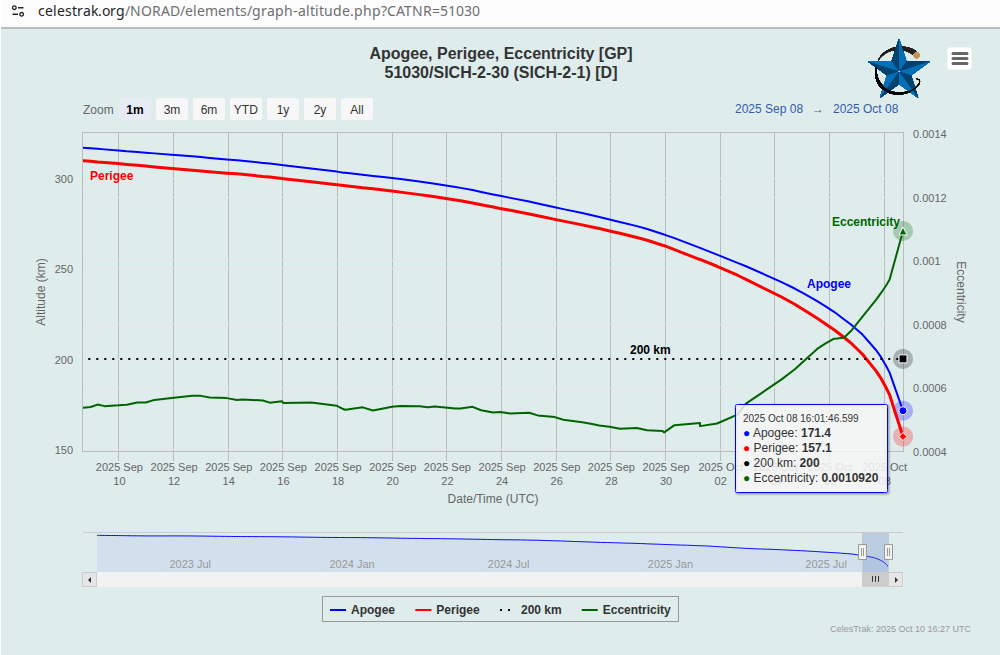Choose the All zoom range button
This screenshot has width=1000, height=655.
(x=357, y=110)
